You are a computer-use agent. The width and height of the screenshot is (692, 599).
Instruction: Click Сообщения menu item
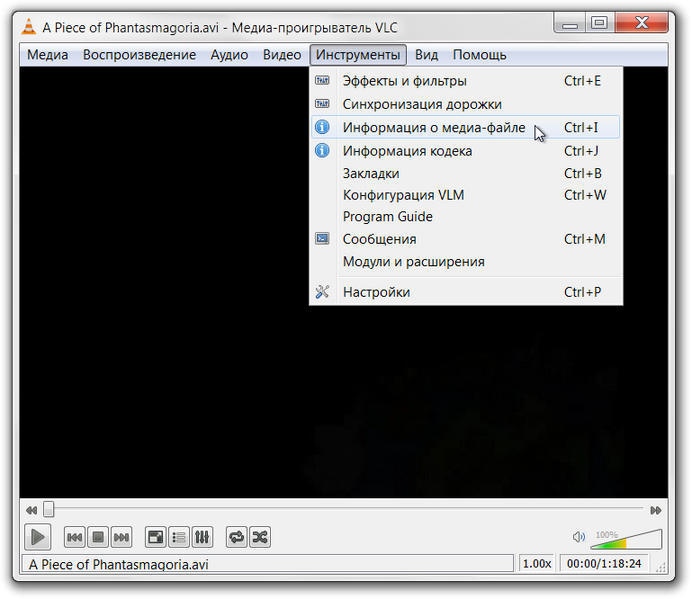[379, 239]
